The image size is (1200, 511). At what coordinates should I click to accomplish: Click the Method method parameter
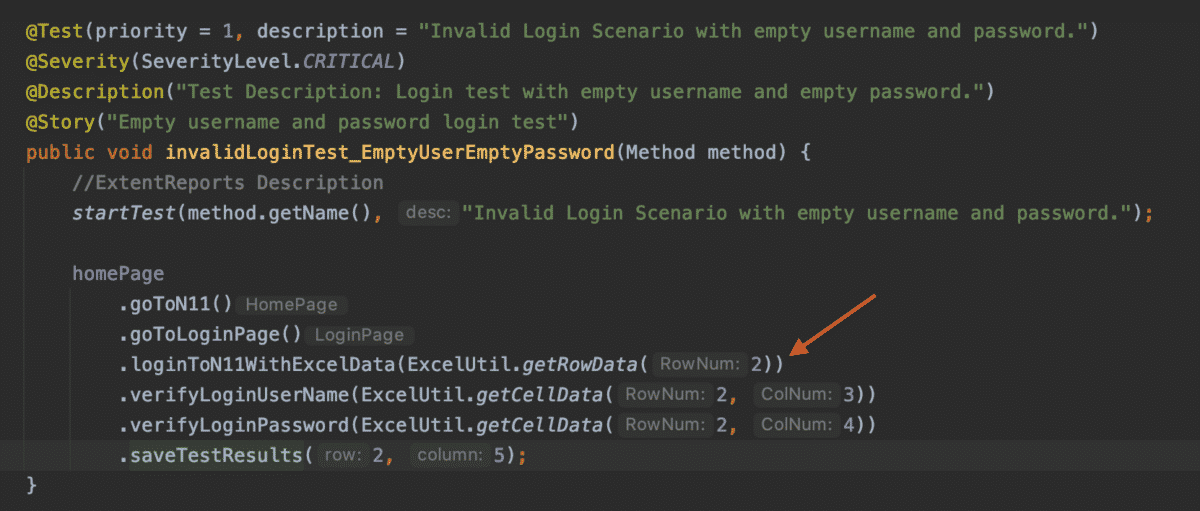pos(700,154)
